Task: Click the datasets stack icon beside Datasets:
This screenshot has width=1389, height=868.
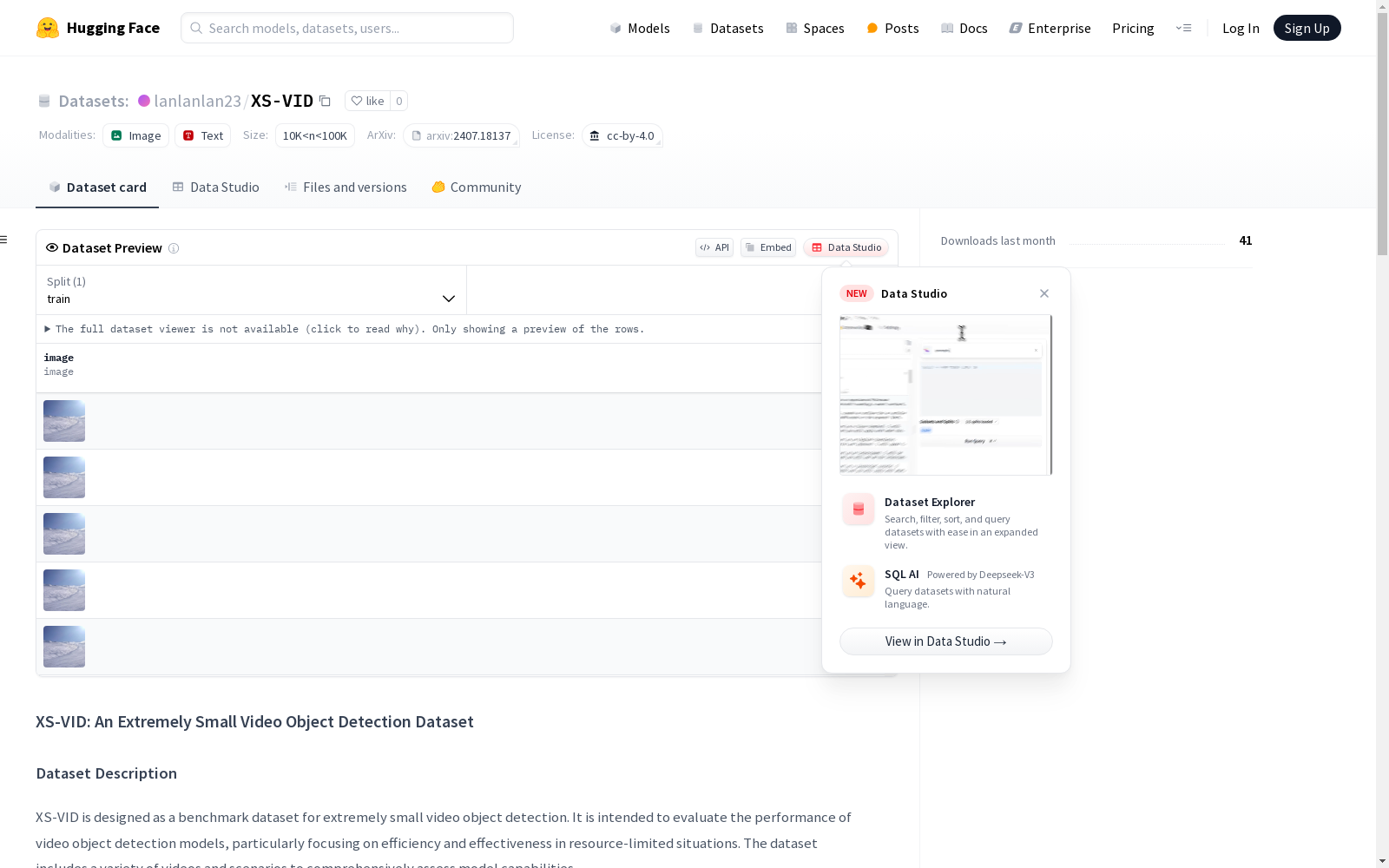Action: [x=44, y=101]
